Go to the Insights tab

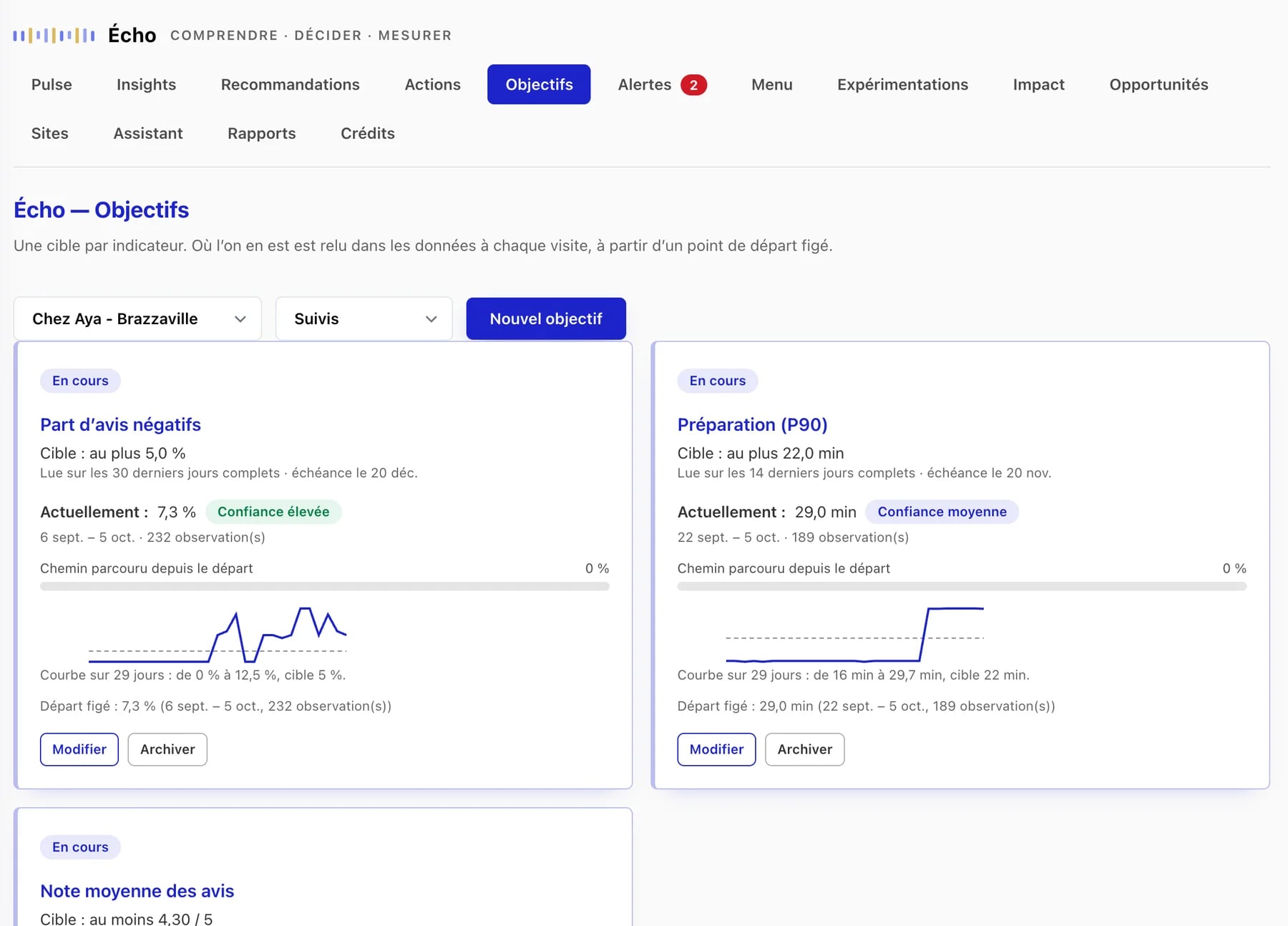(x=146, y=84)
